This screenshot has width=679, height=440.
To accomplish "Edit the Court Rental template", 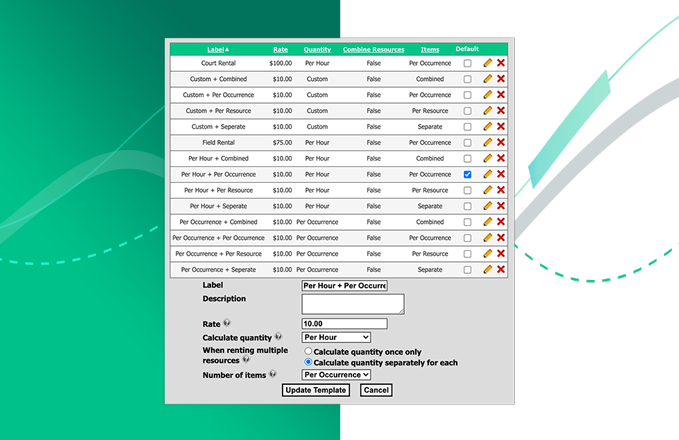I will [488, 63].
